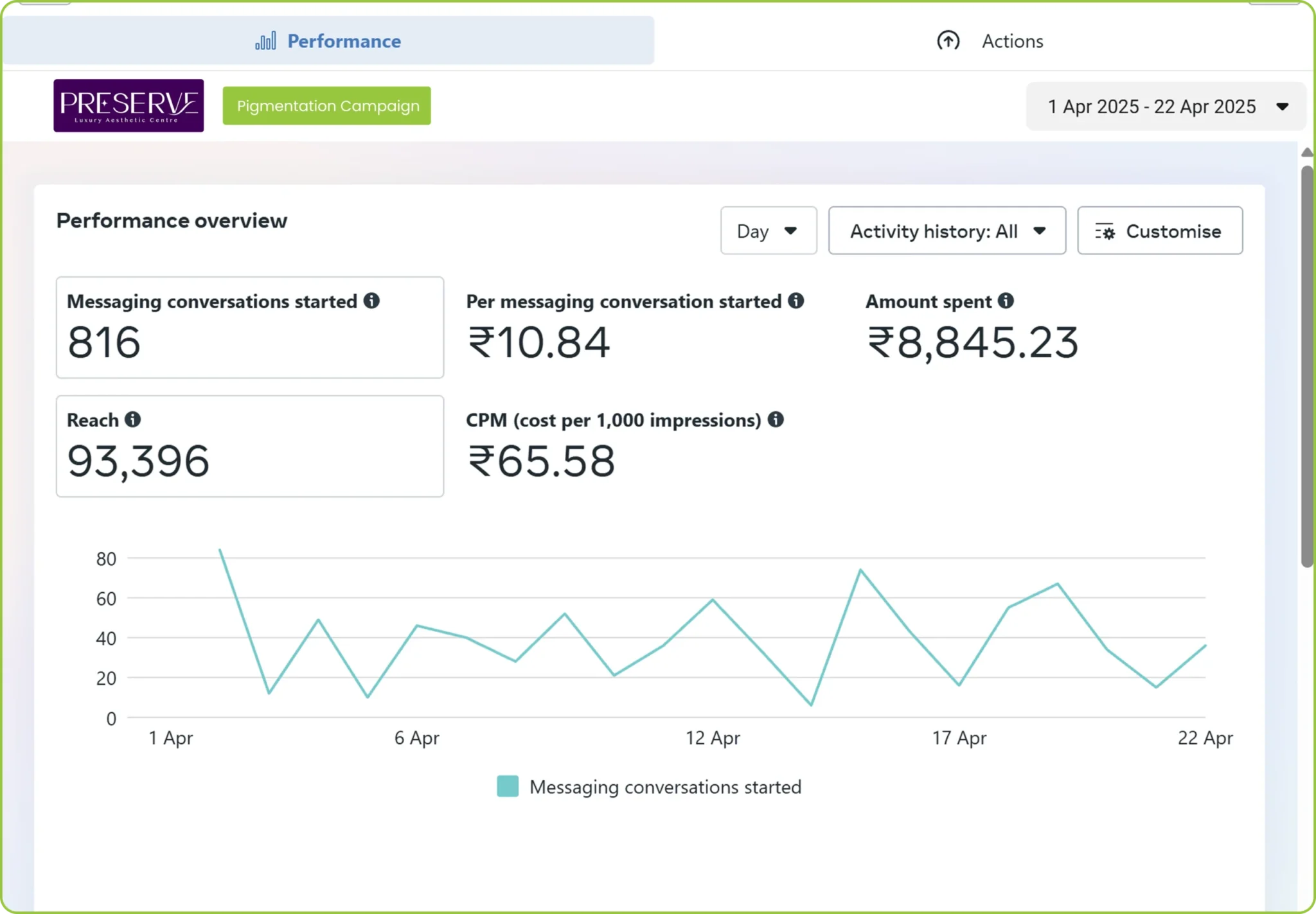The width and height of the screenshot is (1316, 914).
Task: Open the Activity history: All dropdown
Action: click(x=947, y=231)
